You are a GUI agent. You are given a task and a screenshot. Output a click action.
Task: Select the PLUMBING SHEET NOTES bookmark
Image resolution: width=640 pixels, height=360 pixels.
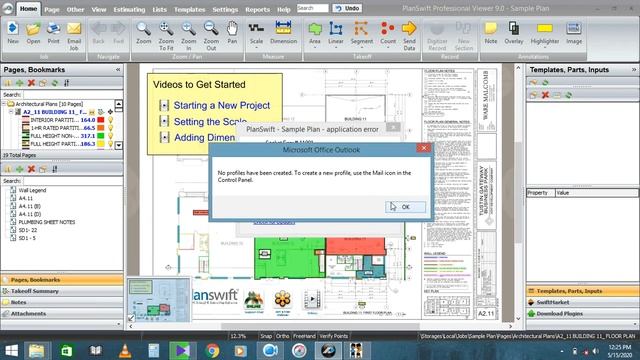pos(47,222)
